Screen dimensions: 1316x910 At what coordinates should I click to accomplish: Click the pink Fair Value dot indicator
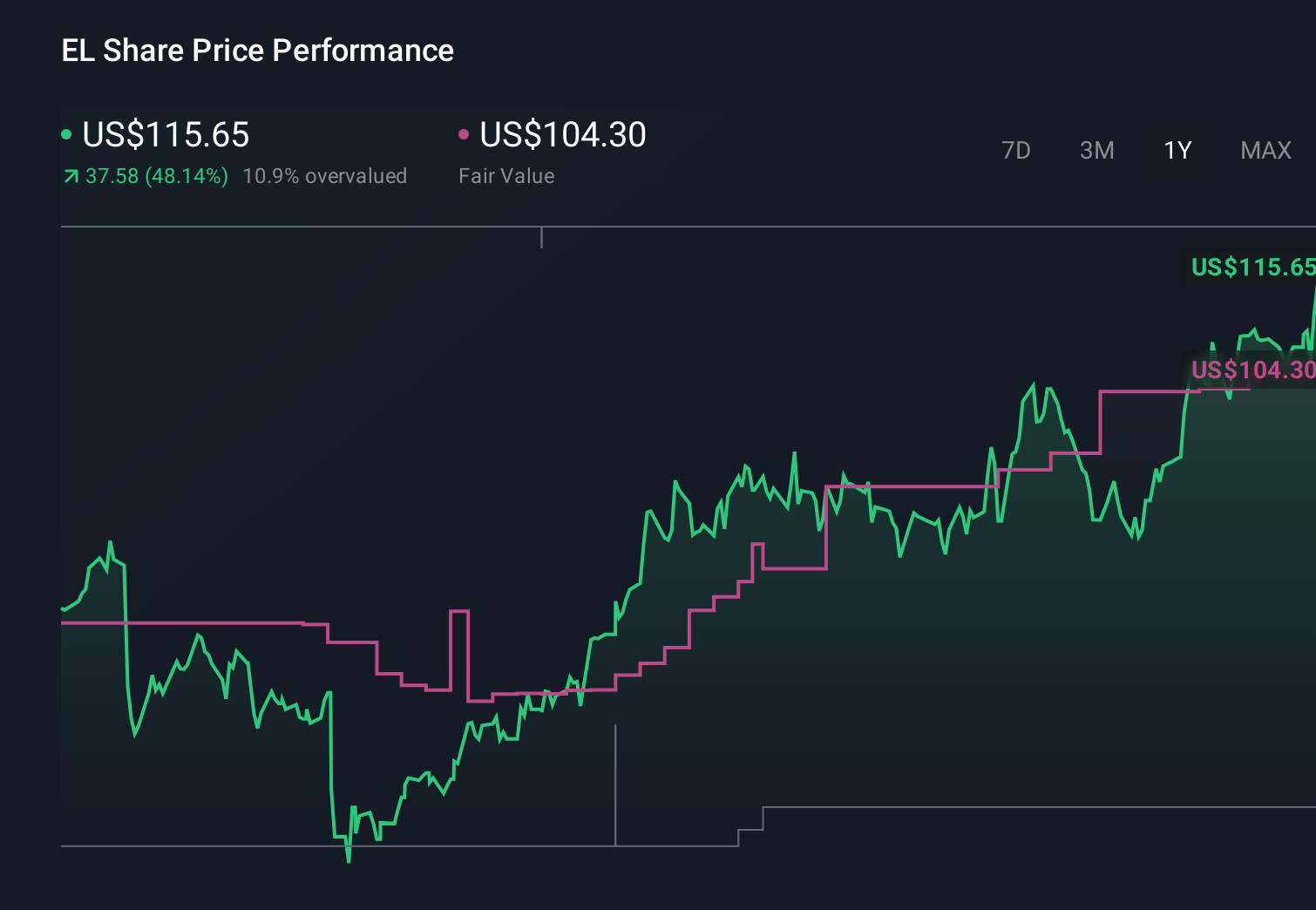point(465,135)
